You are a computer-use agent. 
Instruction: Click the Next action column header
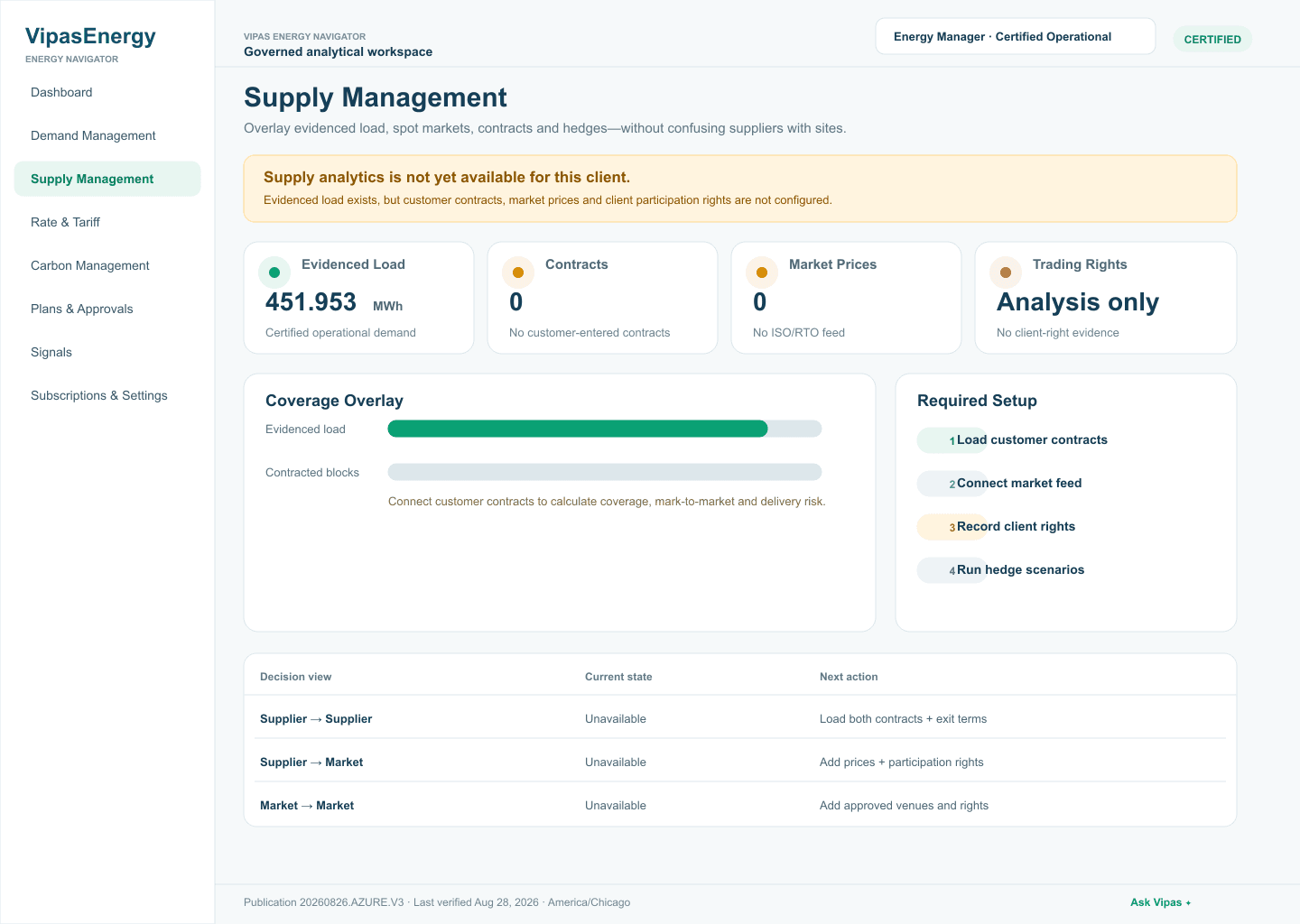(x=849, y=677)
